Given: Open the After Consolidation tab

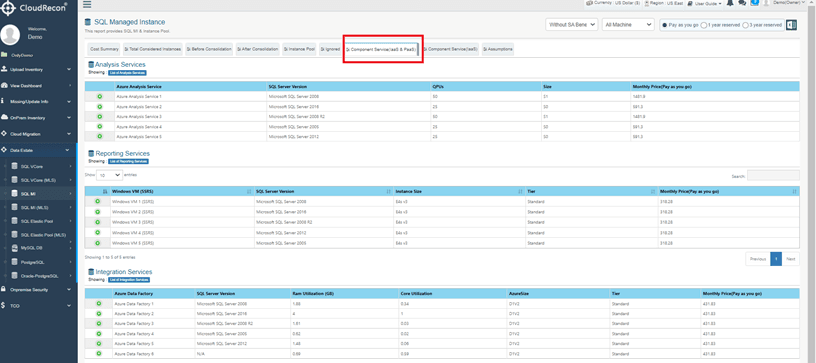Looking at the screenshot, I should [258, 49].
